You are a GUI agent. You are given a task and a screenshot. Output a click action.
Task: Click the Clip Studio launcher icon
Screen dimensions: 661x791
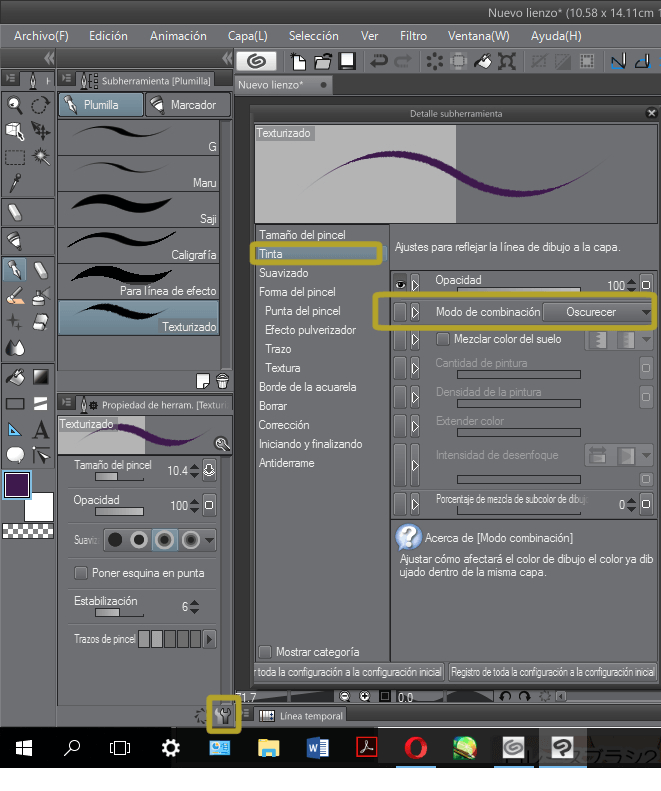pyautogui.click(x=255, y=61)
